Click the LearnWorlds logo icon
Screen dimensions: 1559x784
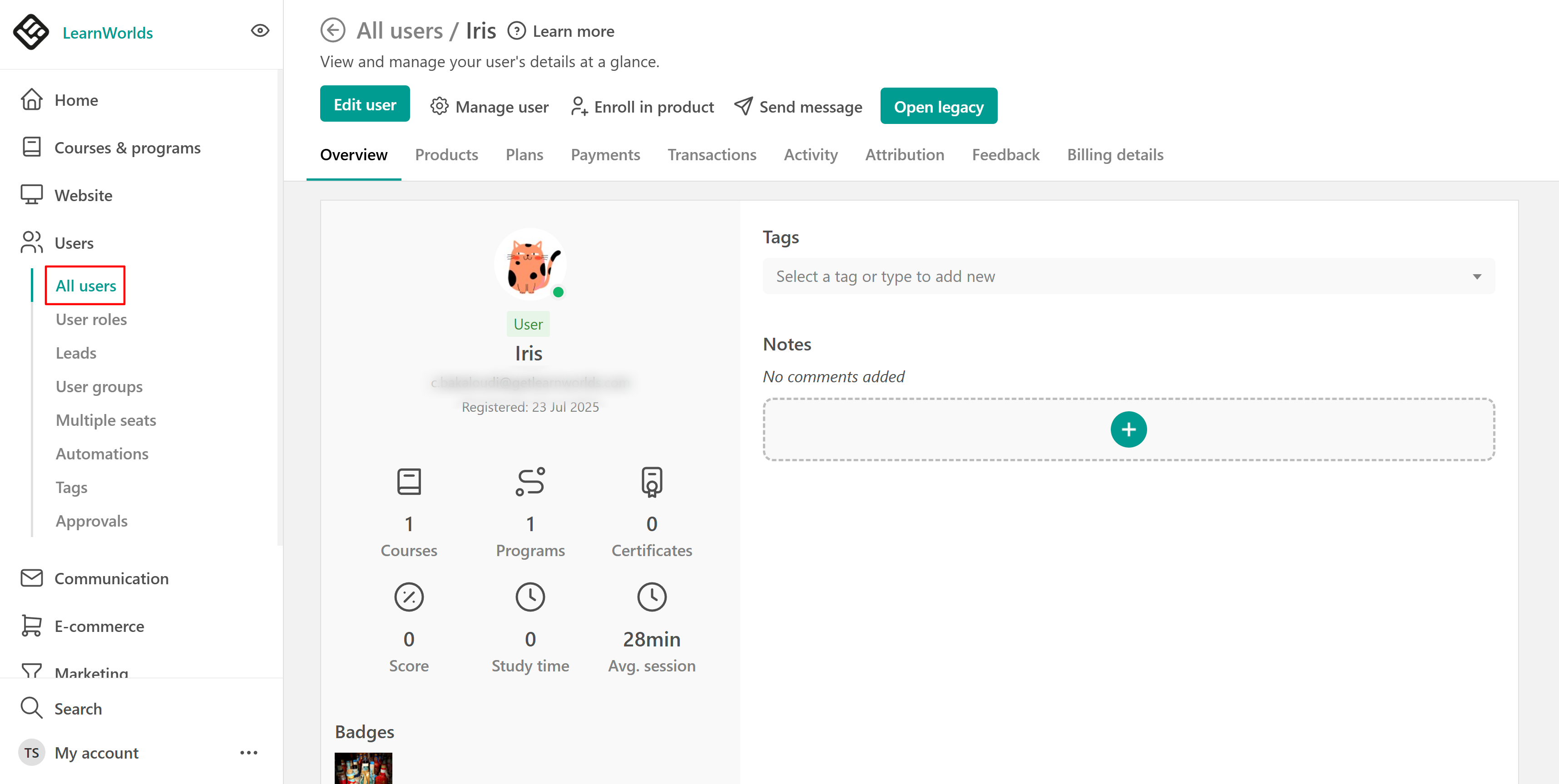(x=31, y=32)
